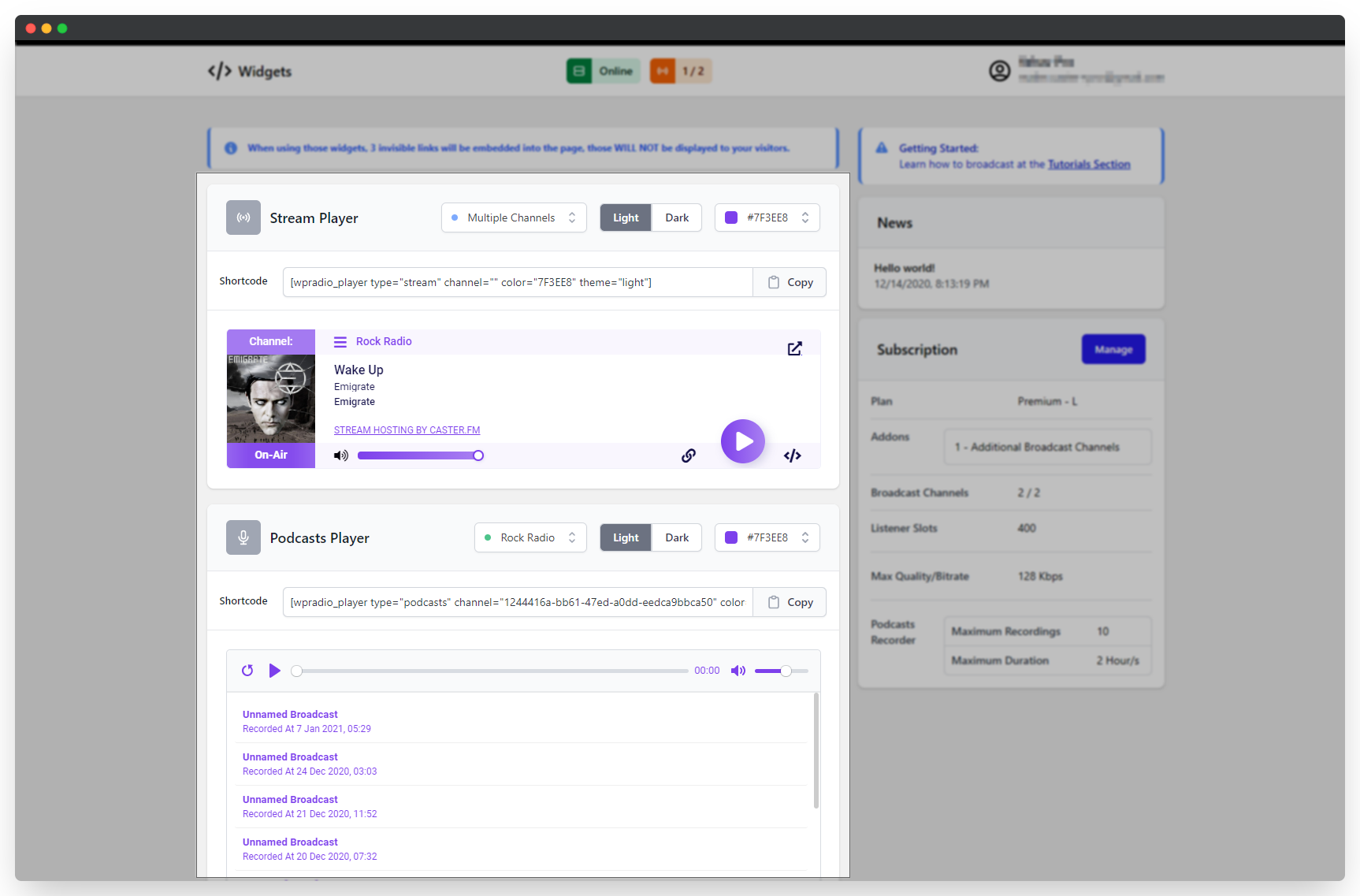1360x896 pixels.
Task: Open Stream Player color #7F3EE8 dropdown
Action: pyautogui.click(x=767, y=217)
